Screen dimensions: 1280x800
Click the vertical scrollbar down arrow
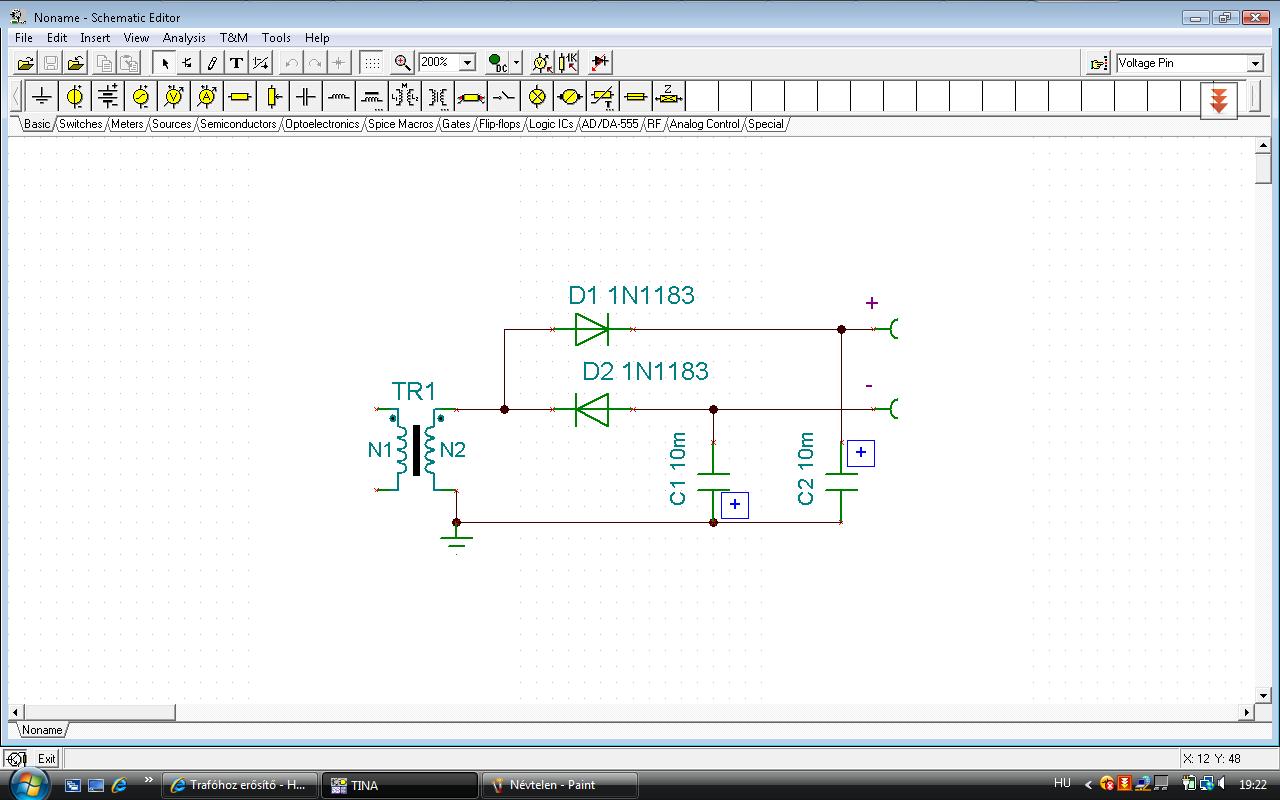click(x=1263, y=696)
